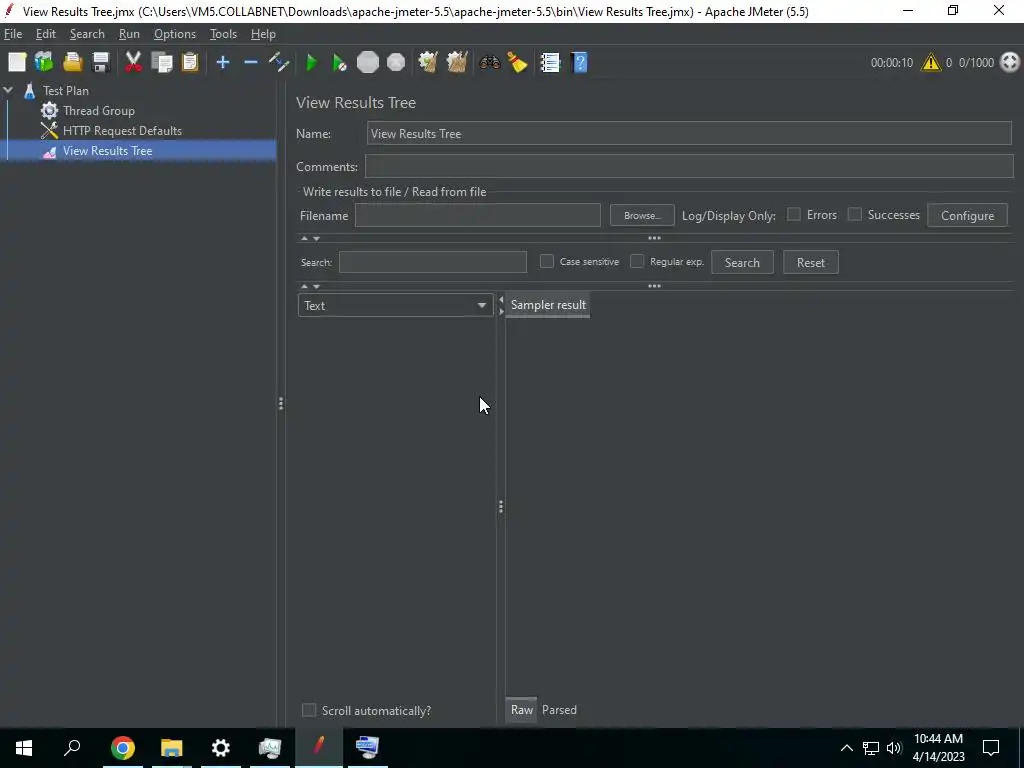The width and height of the screenshot is (1024, 768).
Task: Open the Options menu
Action: [x=175, y=34]
